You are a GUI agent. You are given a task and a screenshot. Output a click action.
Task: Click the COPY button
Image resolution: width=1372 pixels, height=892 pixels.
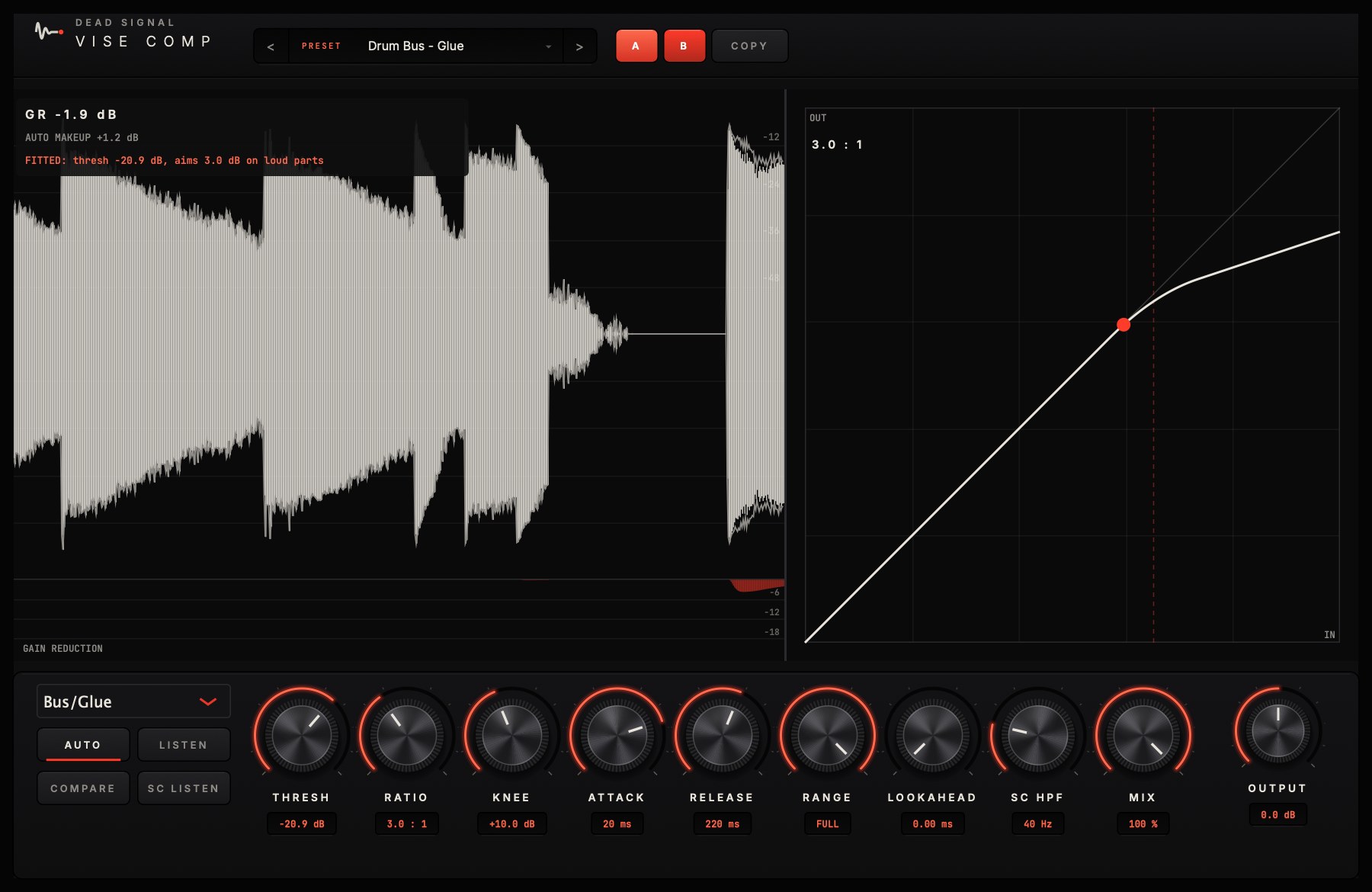click(x=750, y=46)
